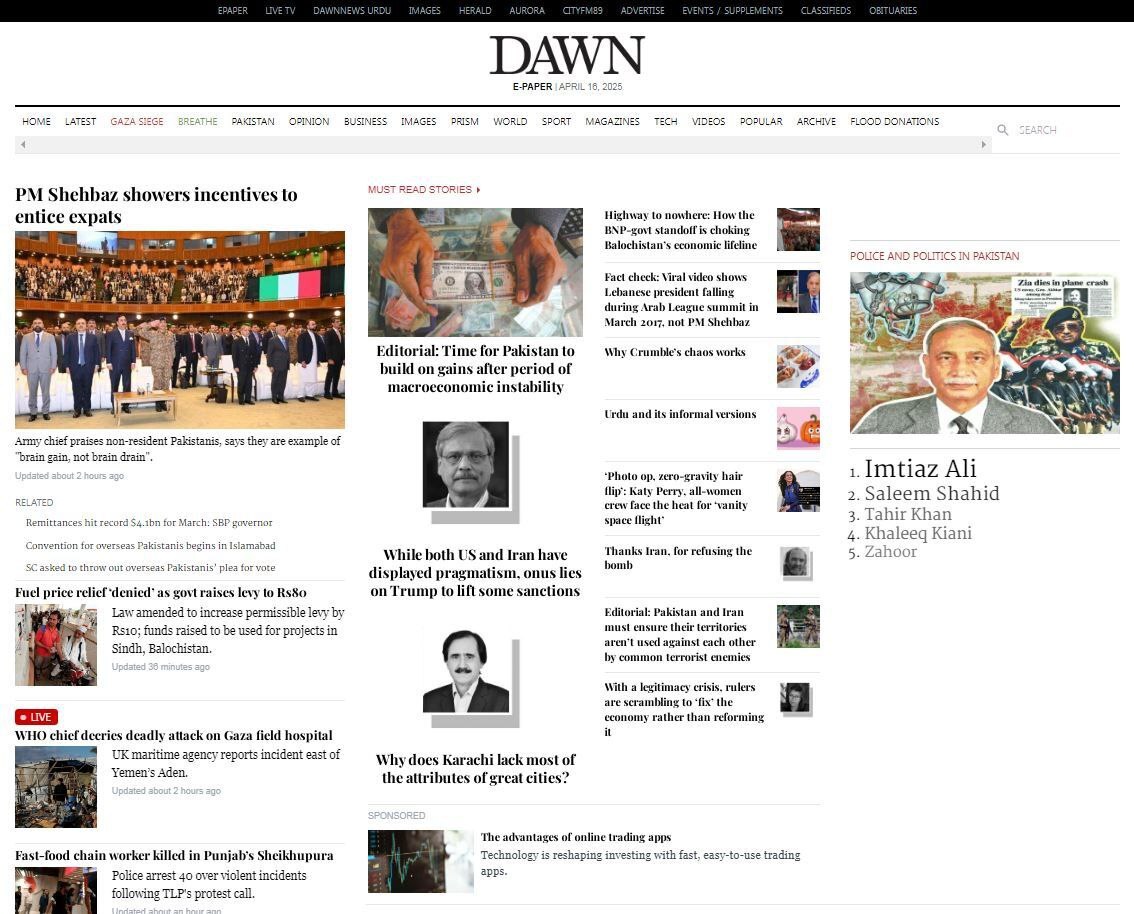Image resolution: width=1134 pixels, height=914 pixels.
Task: Open Convention for overseas Pakistanis story
Action: 150,546
